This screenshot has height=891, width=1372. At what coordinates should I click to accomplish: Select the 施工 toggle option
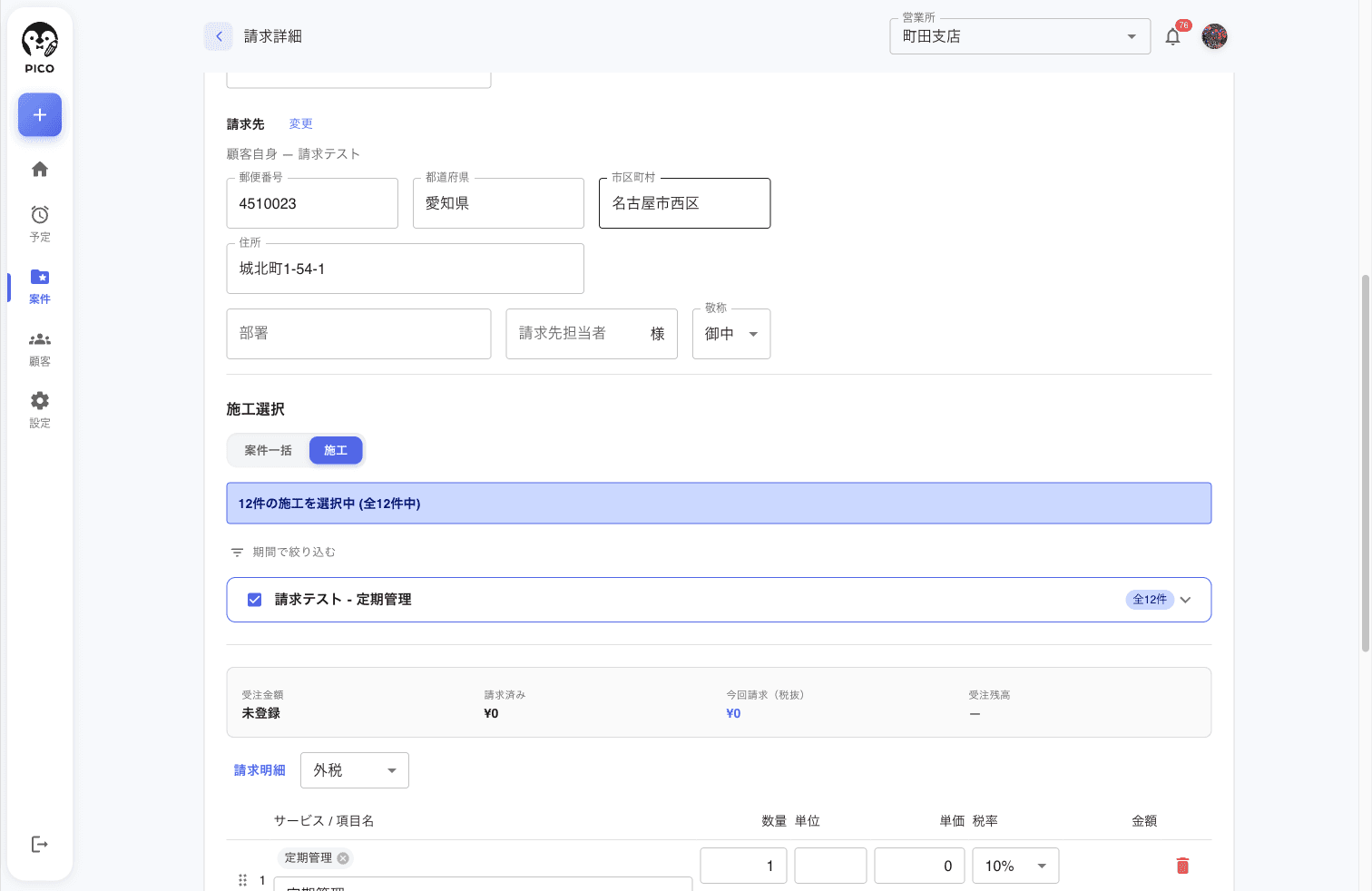coord(336,450)
